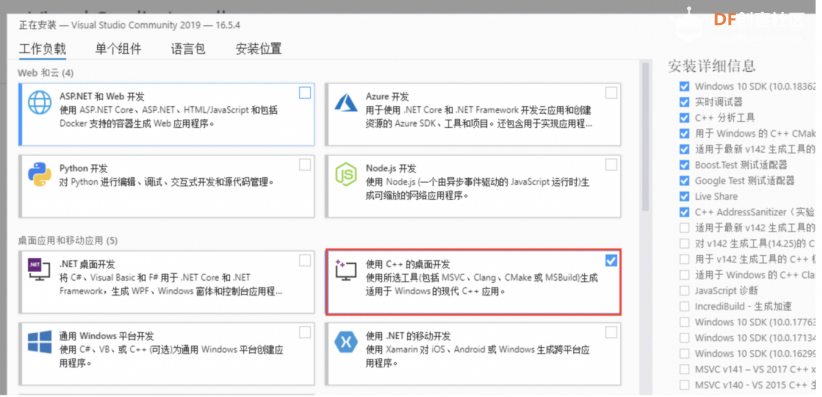Check Windows 10 SDK (10.0.17763) component
Screen dimensions: 822x397
(x=684, y=322)
